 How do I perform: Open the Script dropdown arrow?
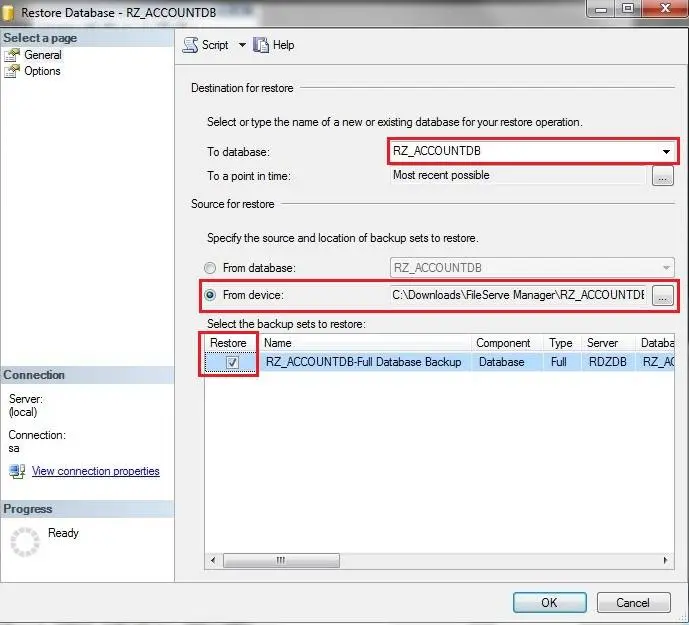point(242,45)
